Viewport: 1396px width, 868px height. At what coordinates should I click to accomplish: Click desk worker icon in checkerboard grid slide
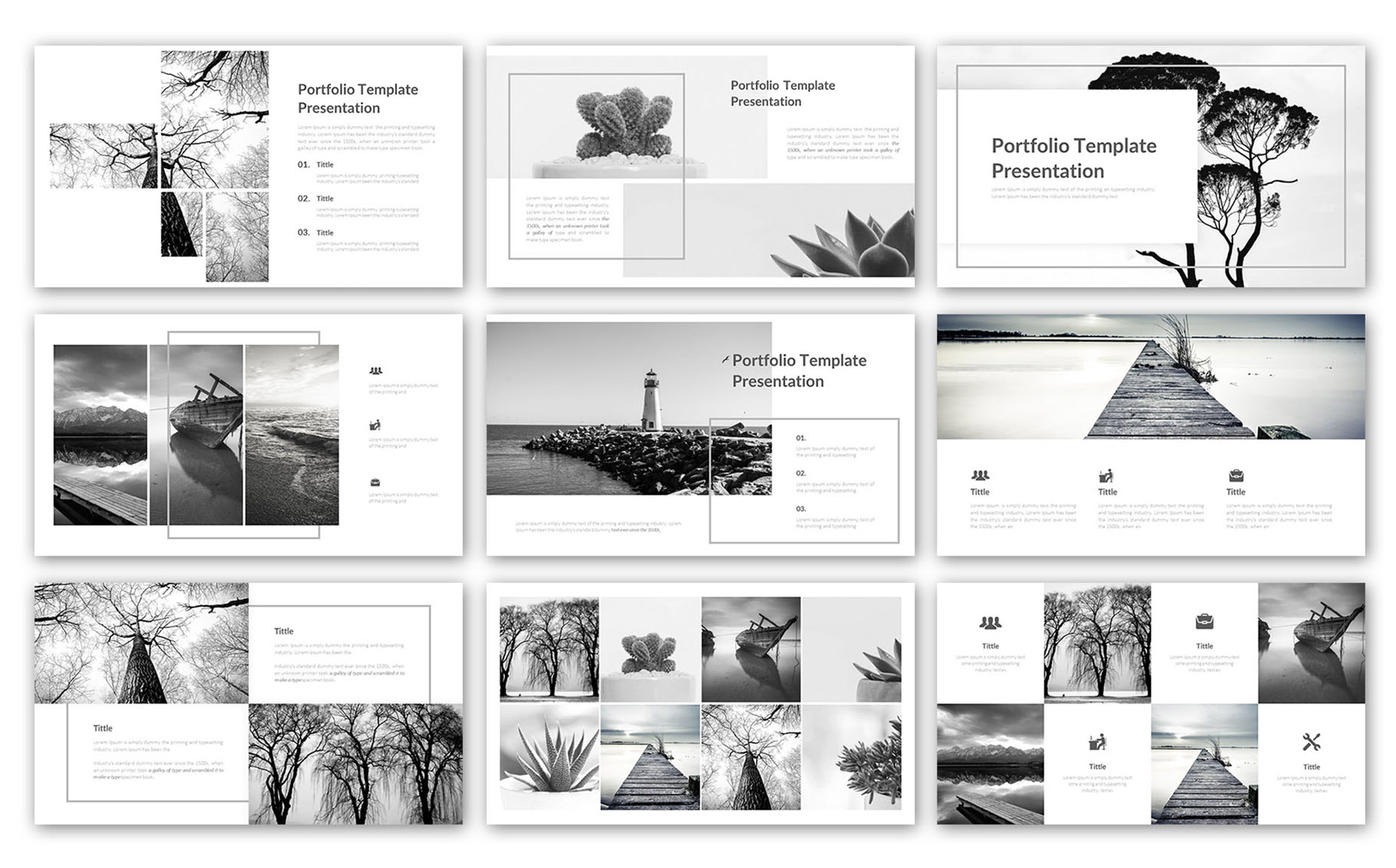pos(1097,742)
